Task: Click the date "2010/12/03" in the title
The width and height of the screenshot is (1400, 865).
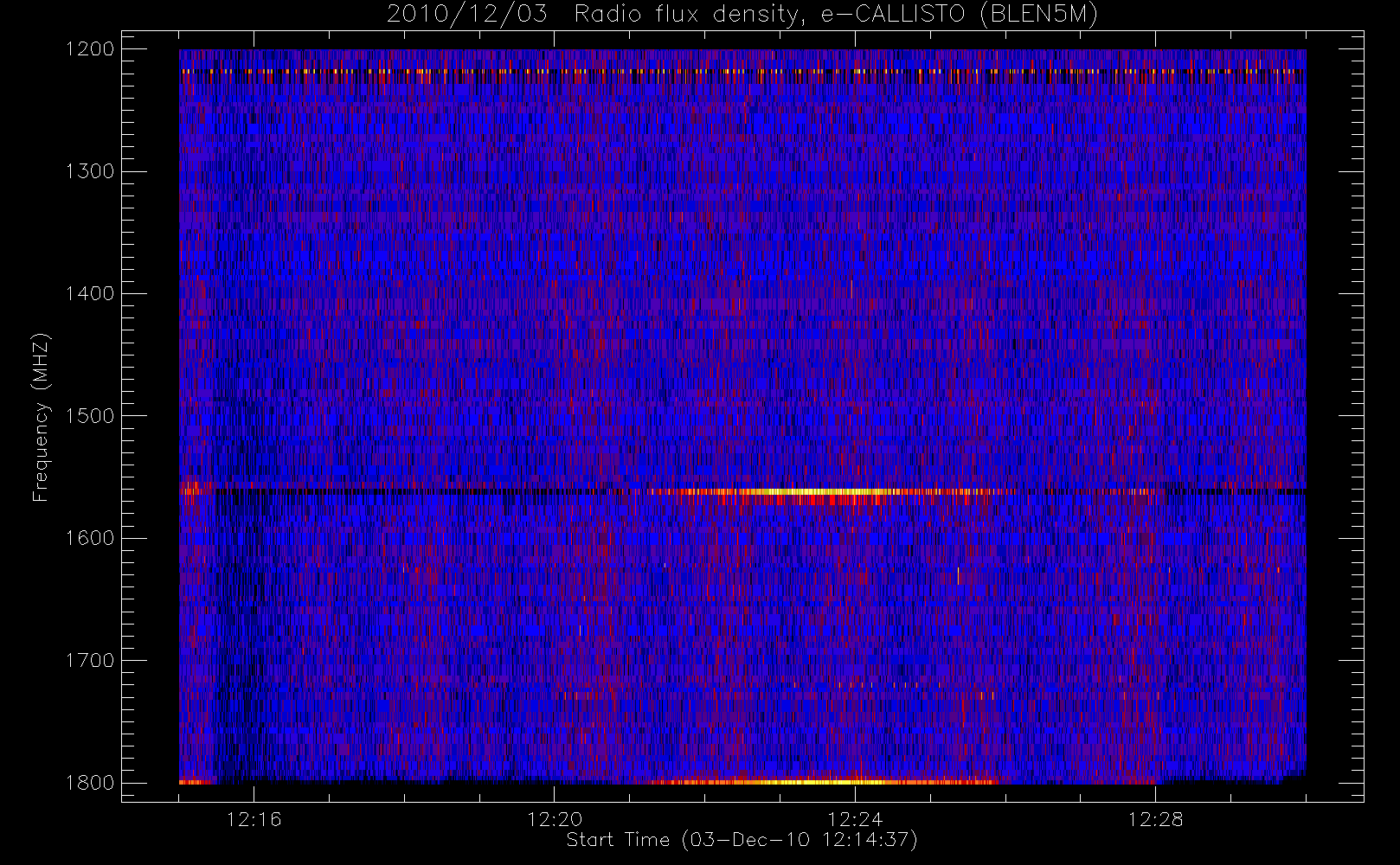Action: click(466, 15)
